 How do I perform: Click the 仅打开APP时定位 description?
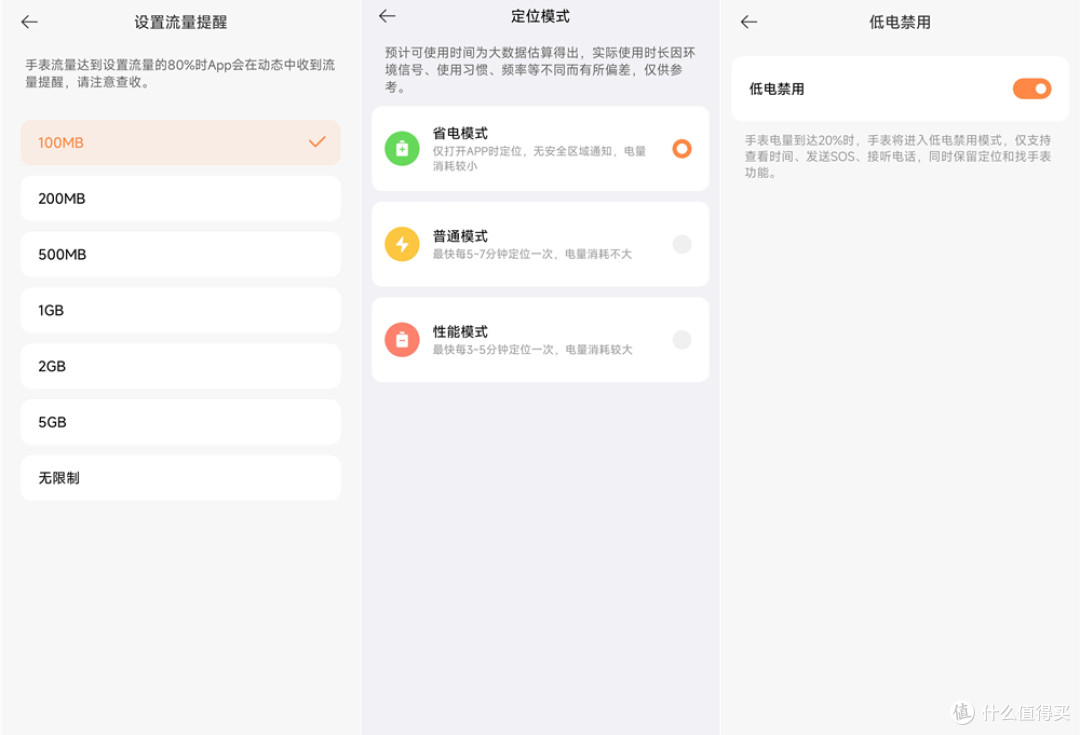point(539,158)
